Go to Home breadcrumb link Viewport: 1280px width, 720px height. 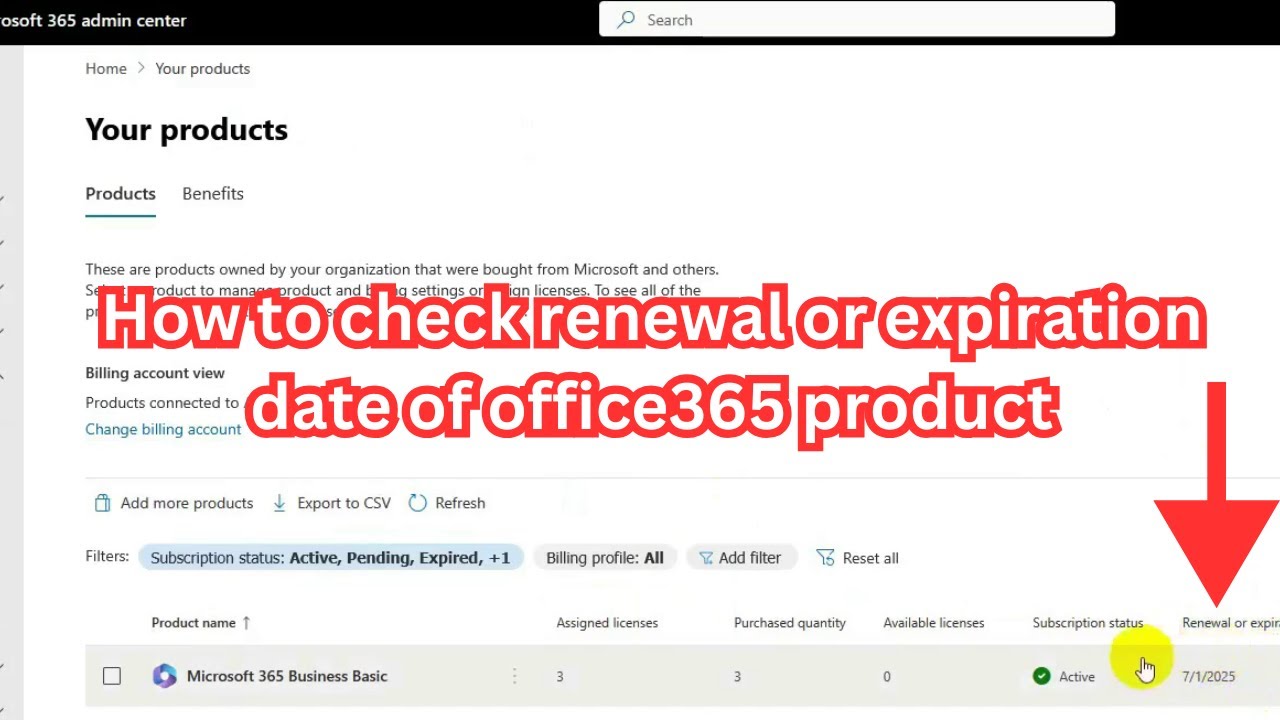tap(106, 69)
